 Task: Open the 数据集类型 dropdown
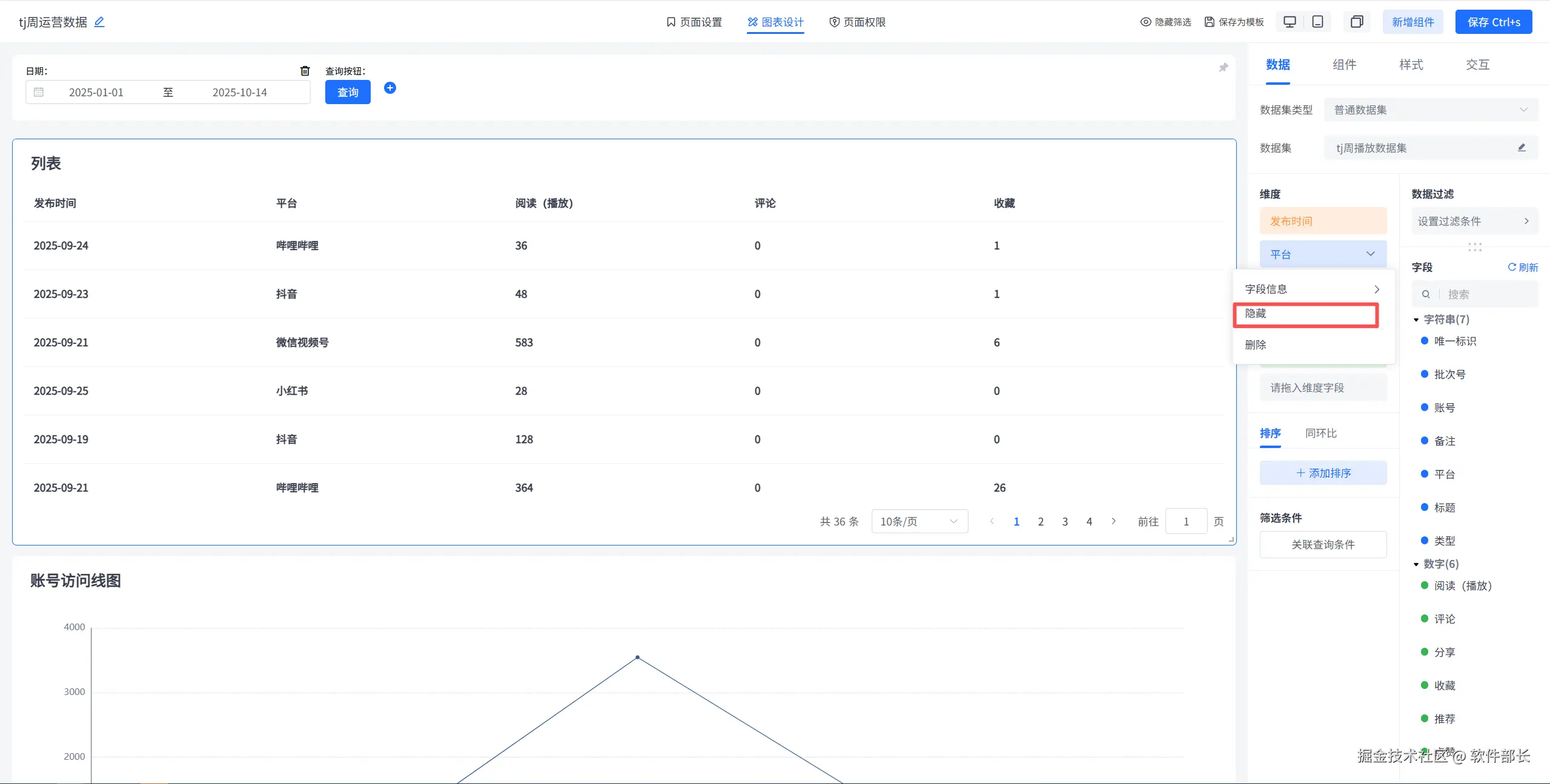(x=1430, y=110)
